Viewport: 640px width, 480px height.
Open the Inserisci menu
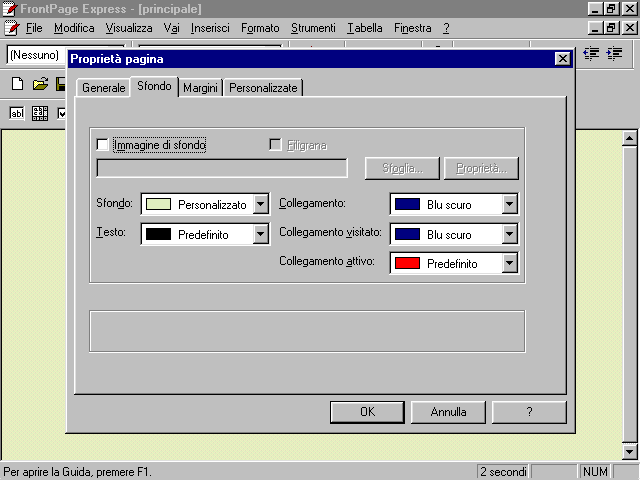point(210,28)
